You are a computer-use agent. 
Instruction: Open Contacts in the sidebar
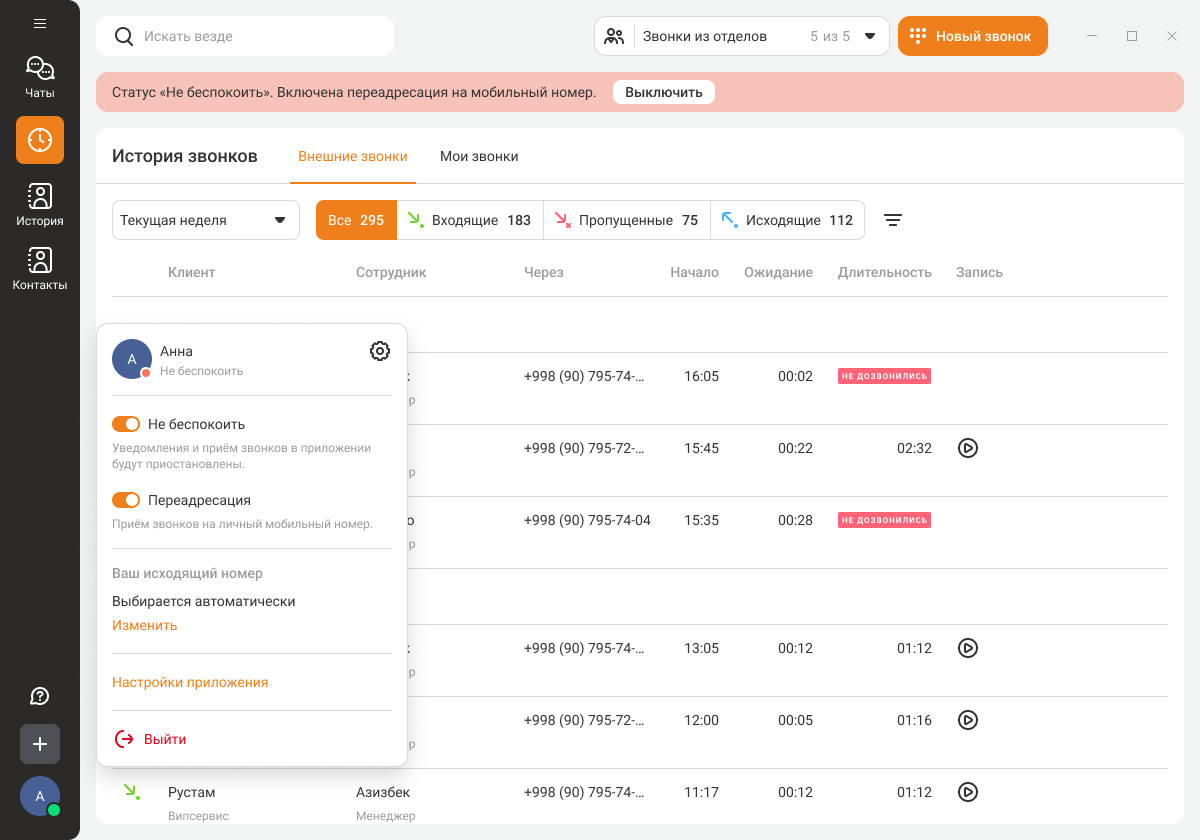(x=40, y=269)
